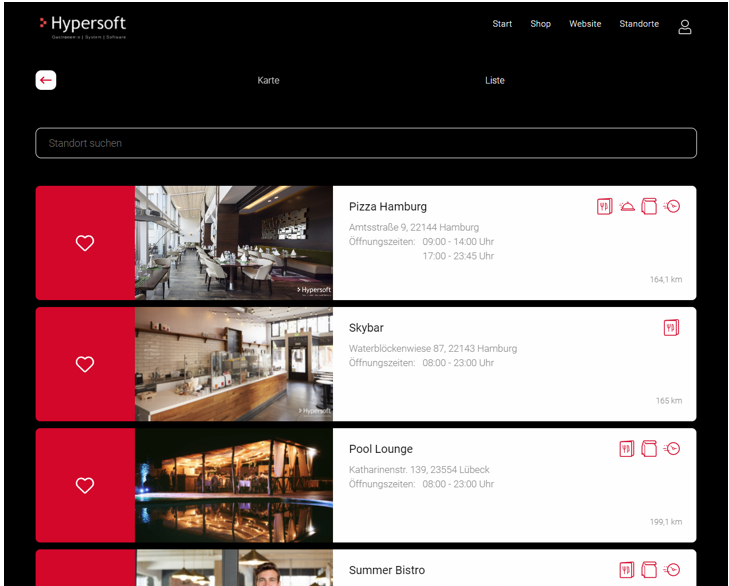Open the Start navigation item

point(502,24)
